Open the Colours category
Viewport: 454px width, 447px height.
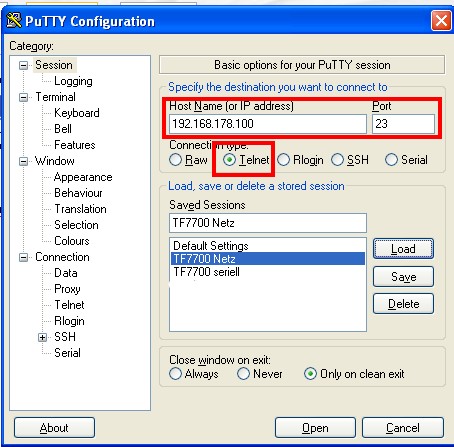pos(72,241)
